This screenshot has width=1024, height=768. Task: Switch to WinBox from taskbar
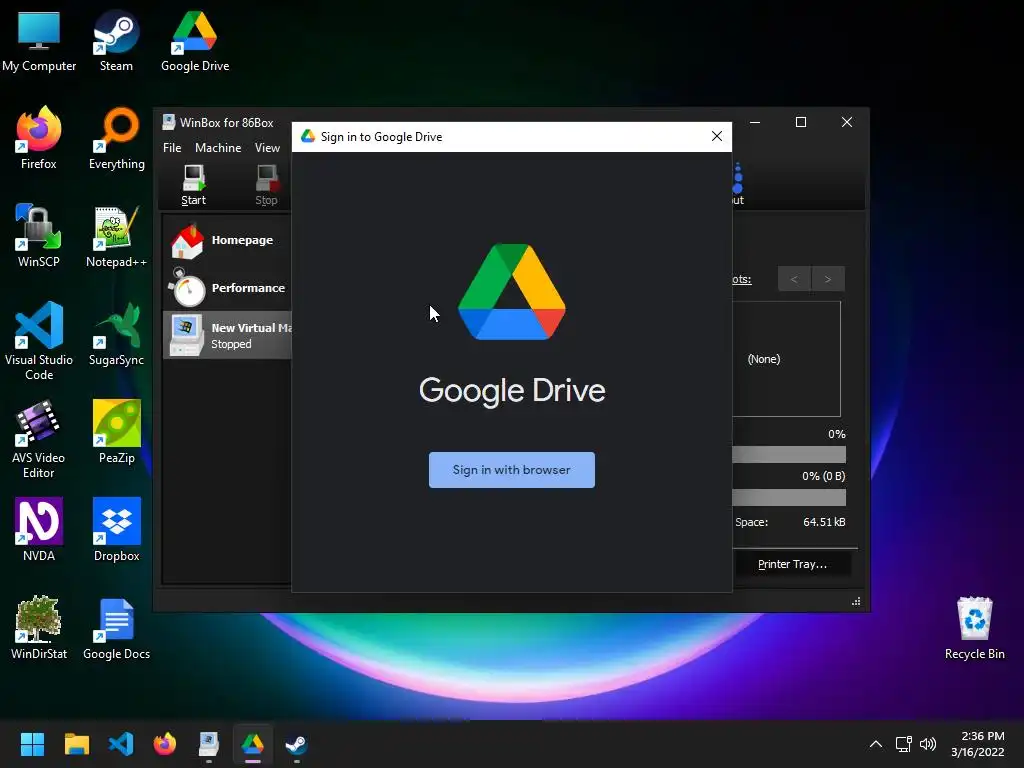209,744
